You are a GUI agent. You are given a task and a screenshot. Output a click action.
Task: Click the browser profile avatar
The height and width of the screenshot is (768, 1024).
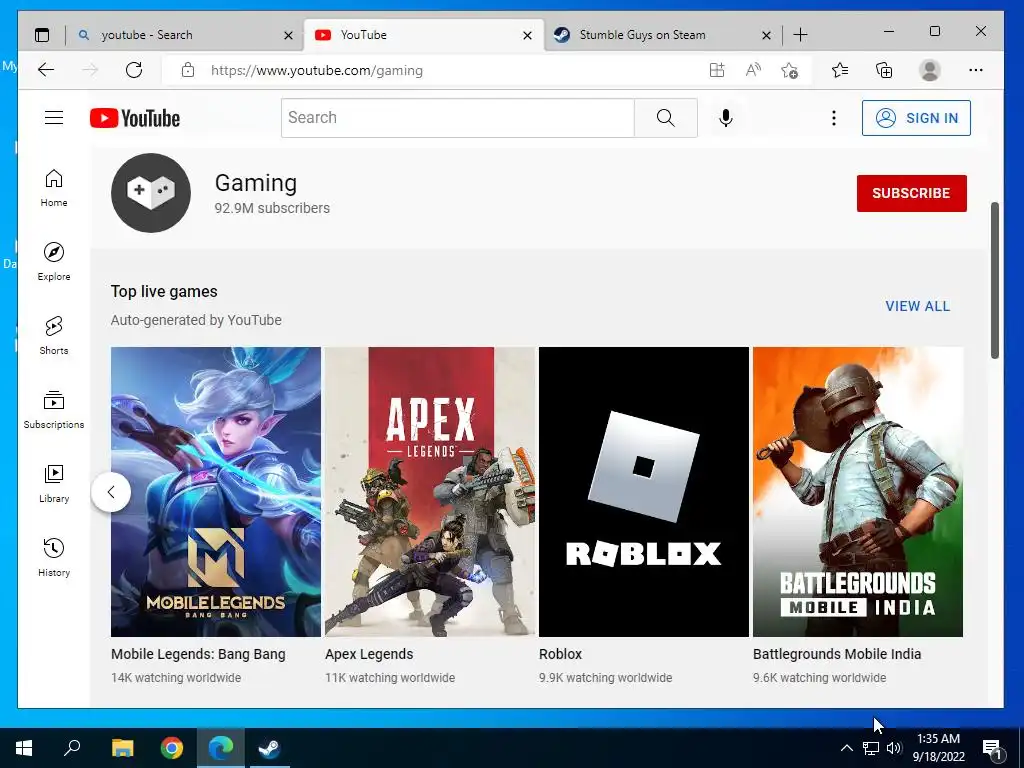(929, 70)
